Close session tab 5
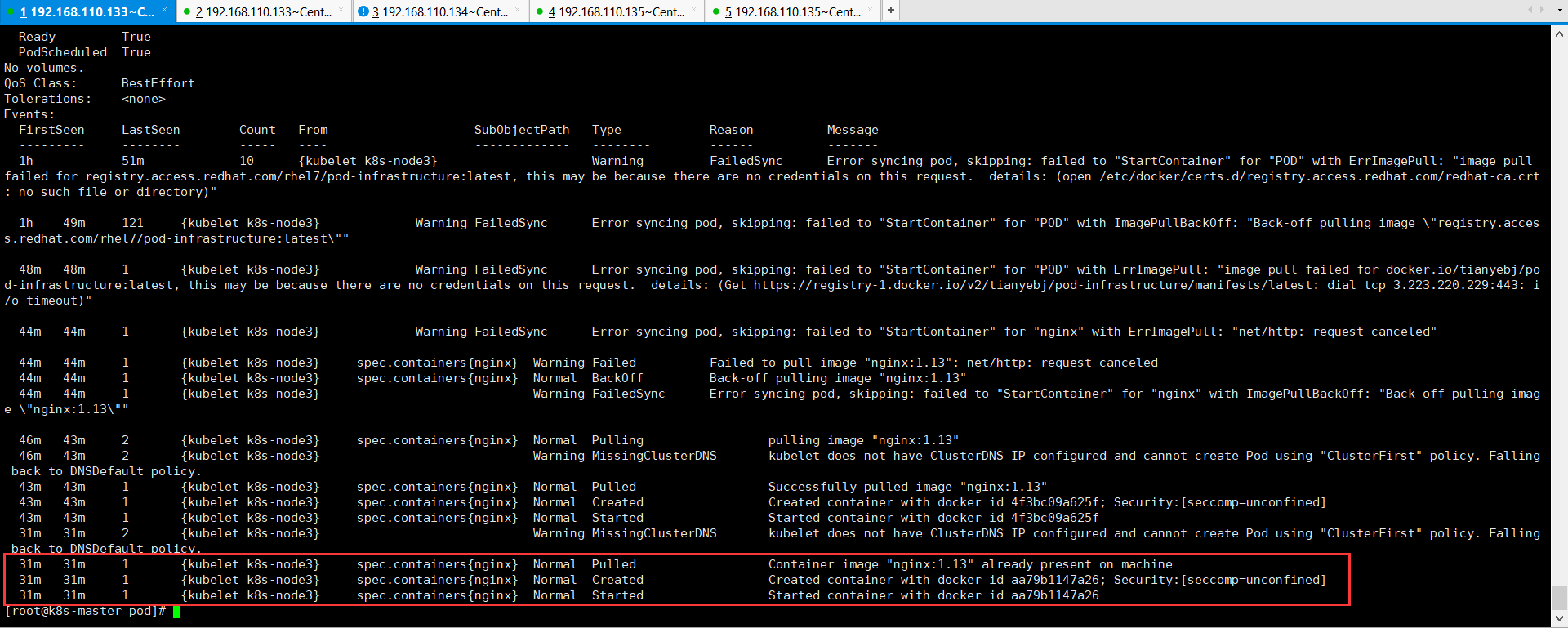 871,10
